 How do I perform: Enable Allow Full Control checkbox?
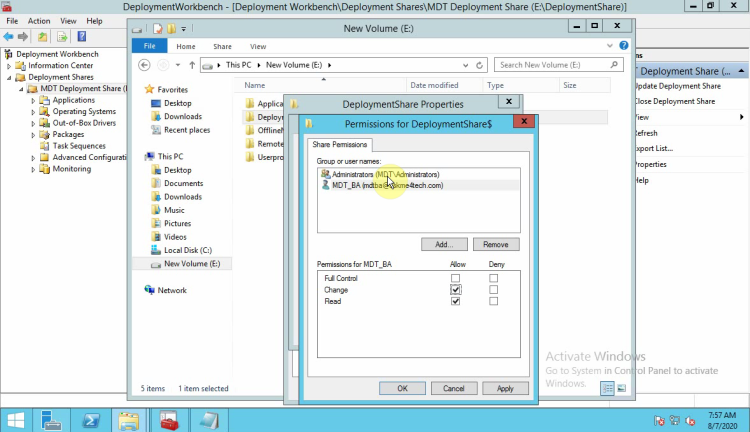[456, 278]
